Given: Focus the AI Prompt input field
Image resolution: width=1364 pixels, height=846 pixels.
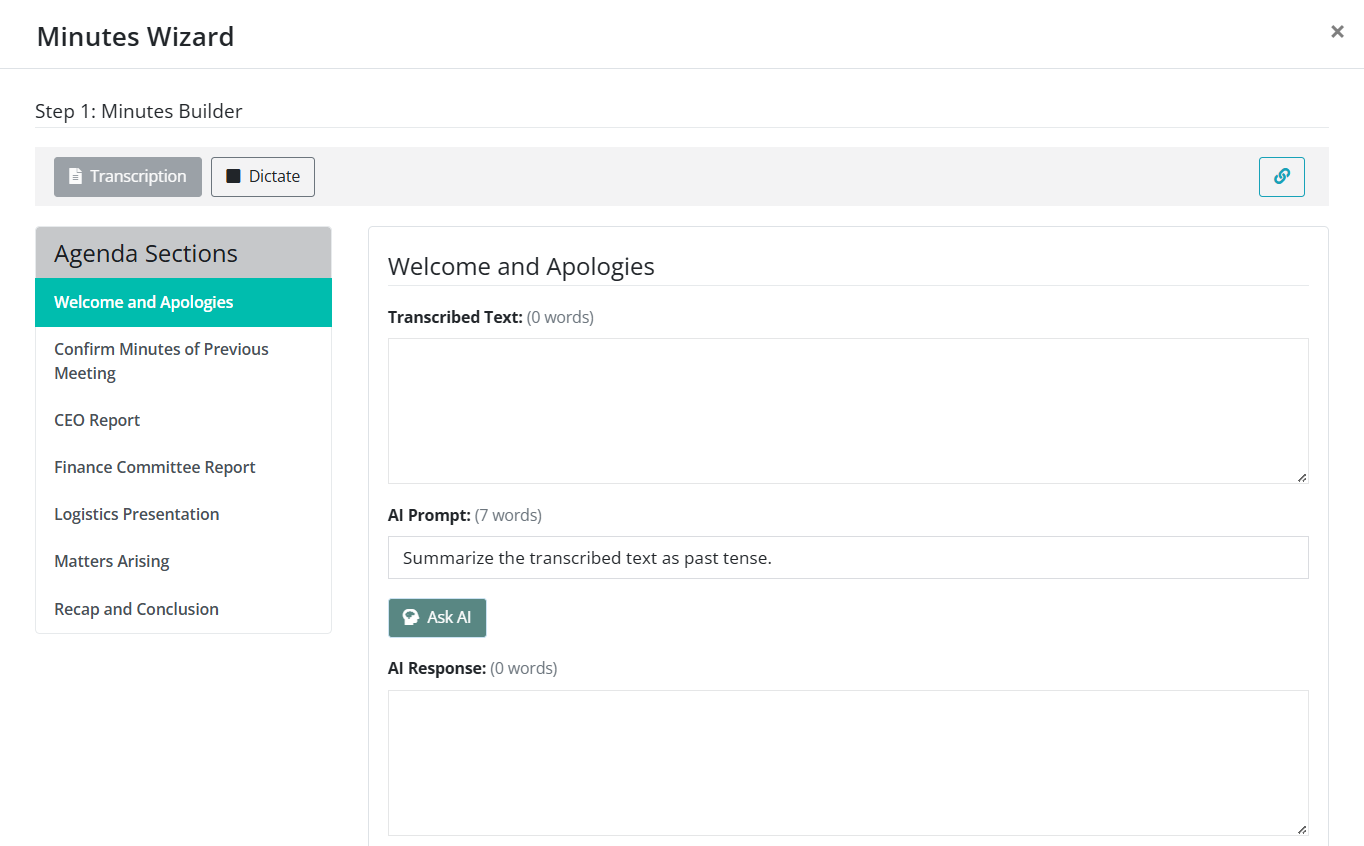Looking at the screenshot, I should (847, 558).
